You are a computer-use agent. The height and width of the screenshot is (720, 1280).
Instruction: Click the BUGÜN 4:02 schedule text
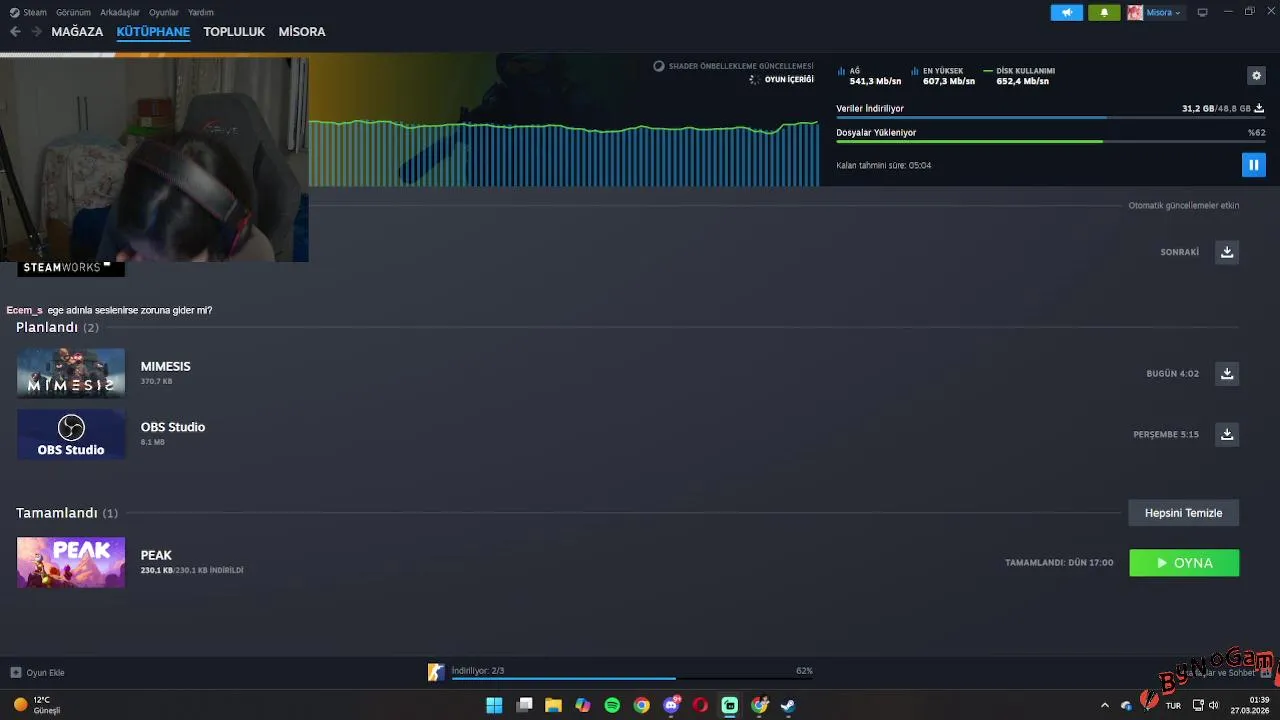pos(1172,374)
